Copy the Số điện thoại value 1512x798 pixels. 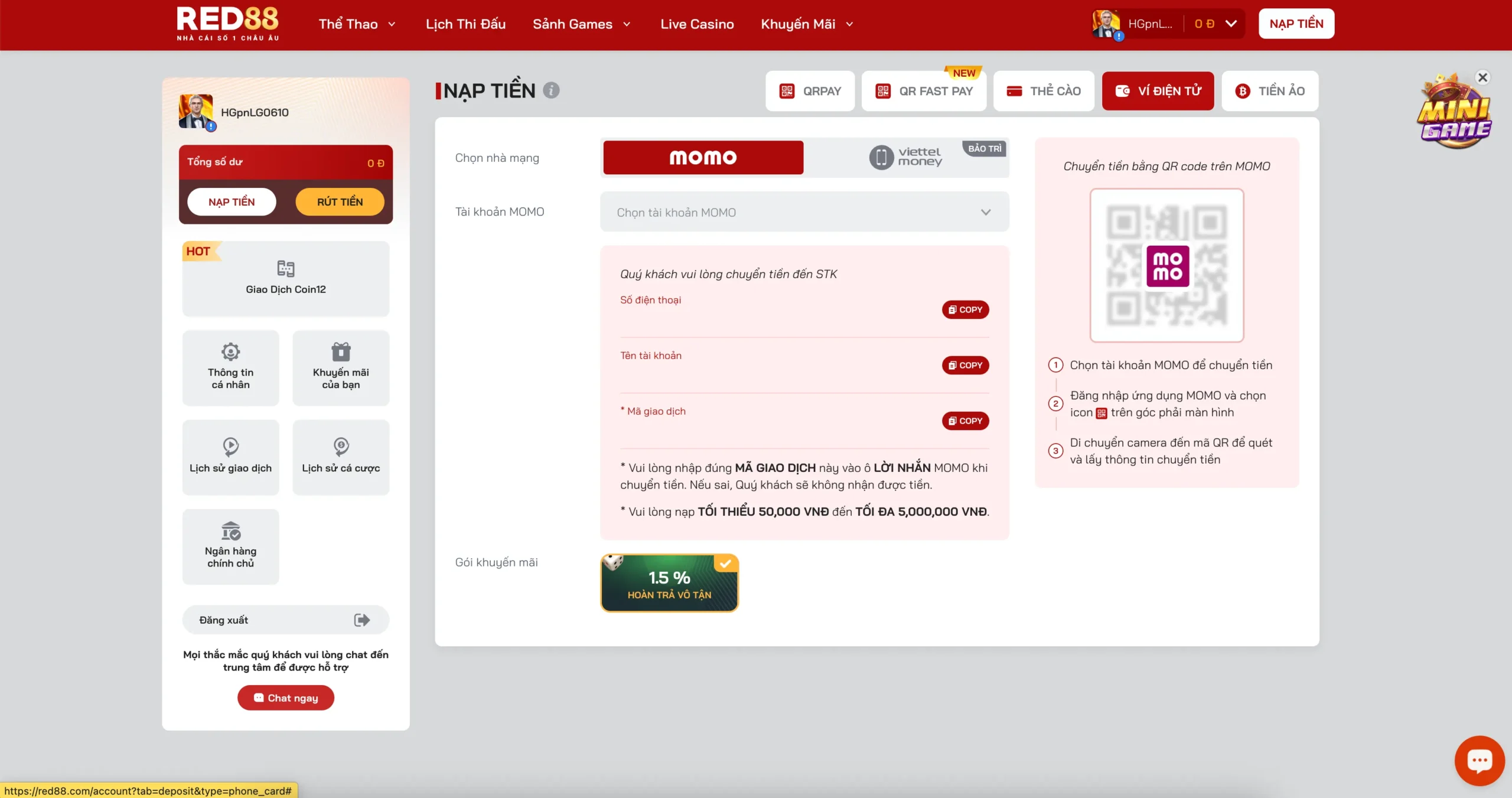965,310
